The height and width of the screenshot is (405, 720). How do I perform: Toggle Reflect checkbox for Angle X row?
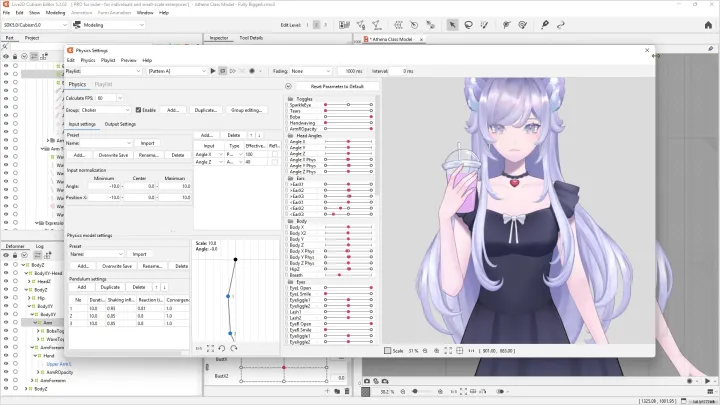click(x=275, y=154)
